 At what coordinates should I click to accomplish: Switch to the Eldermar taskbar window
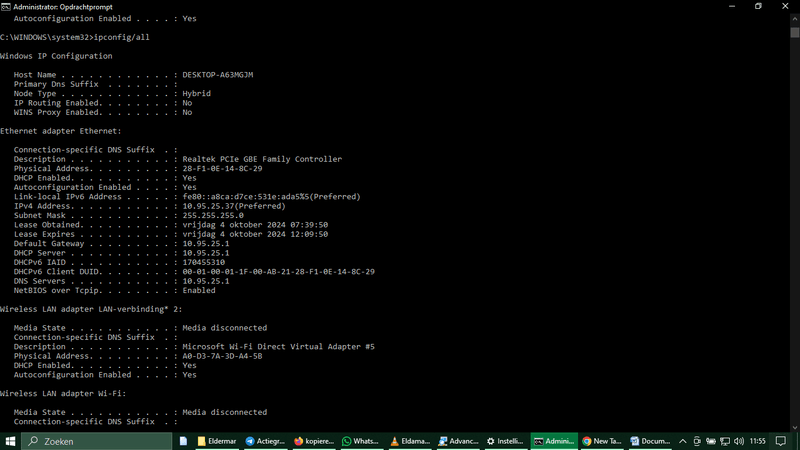[217, 441]
